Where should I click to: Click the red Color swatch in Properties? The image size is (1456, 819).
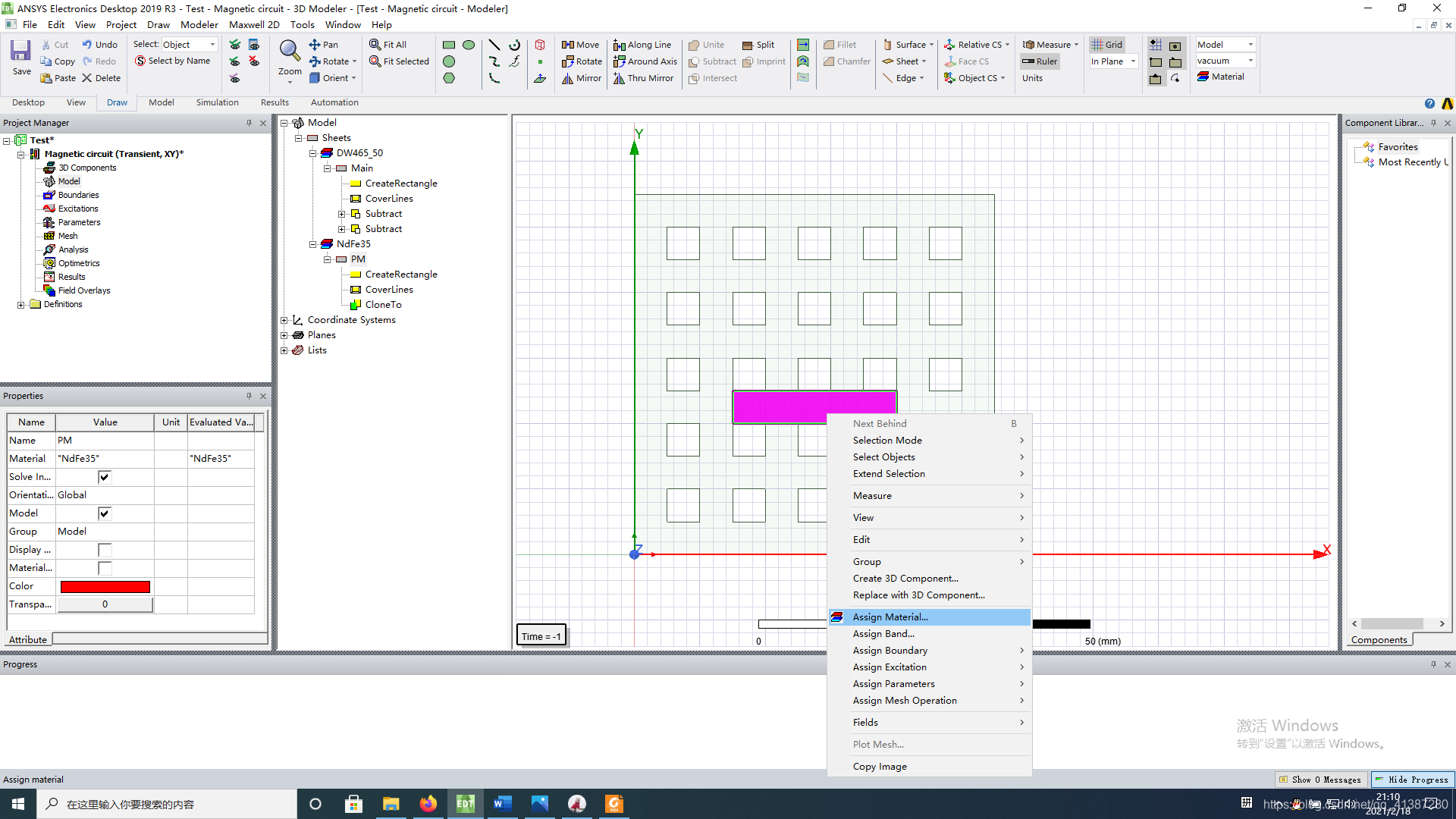coord(105,586)
